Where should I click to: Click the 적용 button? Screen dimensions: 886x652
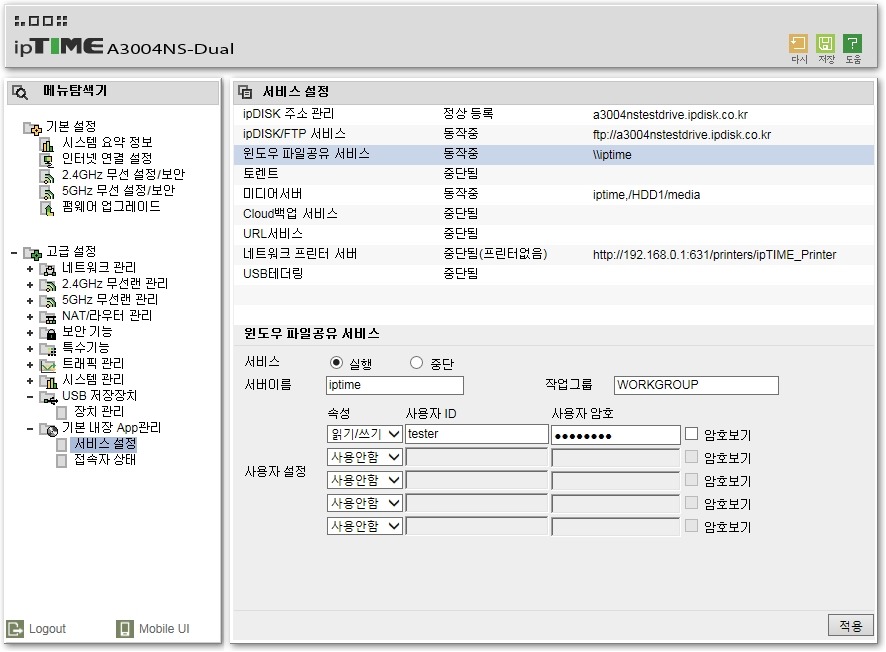[x=850, y=625]
